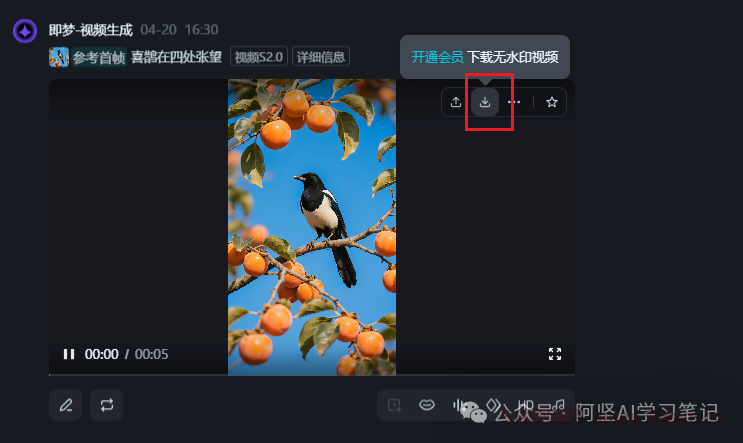Image resolution: width=743 pixels, height=443 pixels.
Task: Add background music via music note icon
Action: (559, 405)
